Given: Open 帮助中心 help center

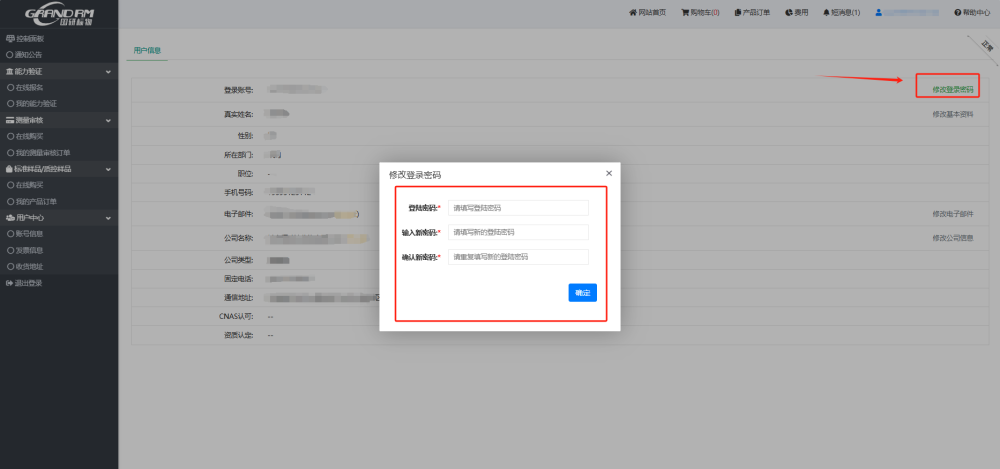Looking at the screenshot, I should (x=972, y=12).
